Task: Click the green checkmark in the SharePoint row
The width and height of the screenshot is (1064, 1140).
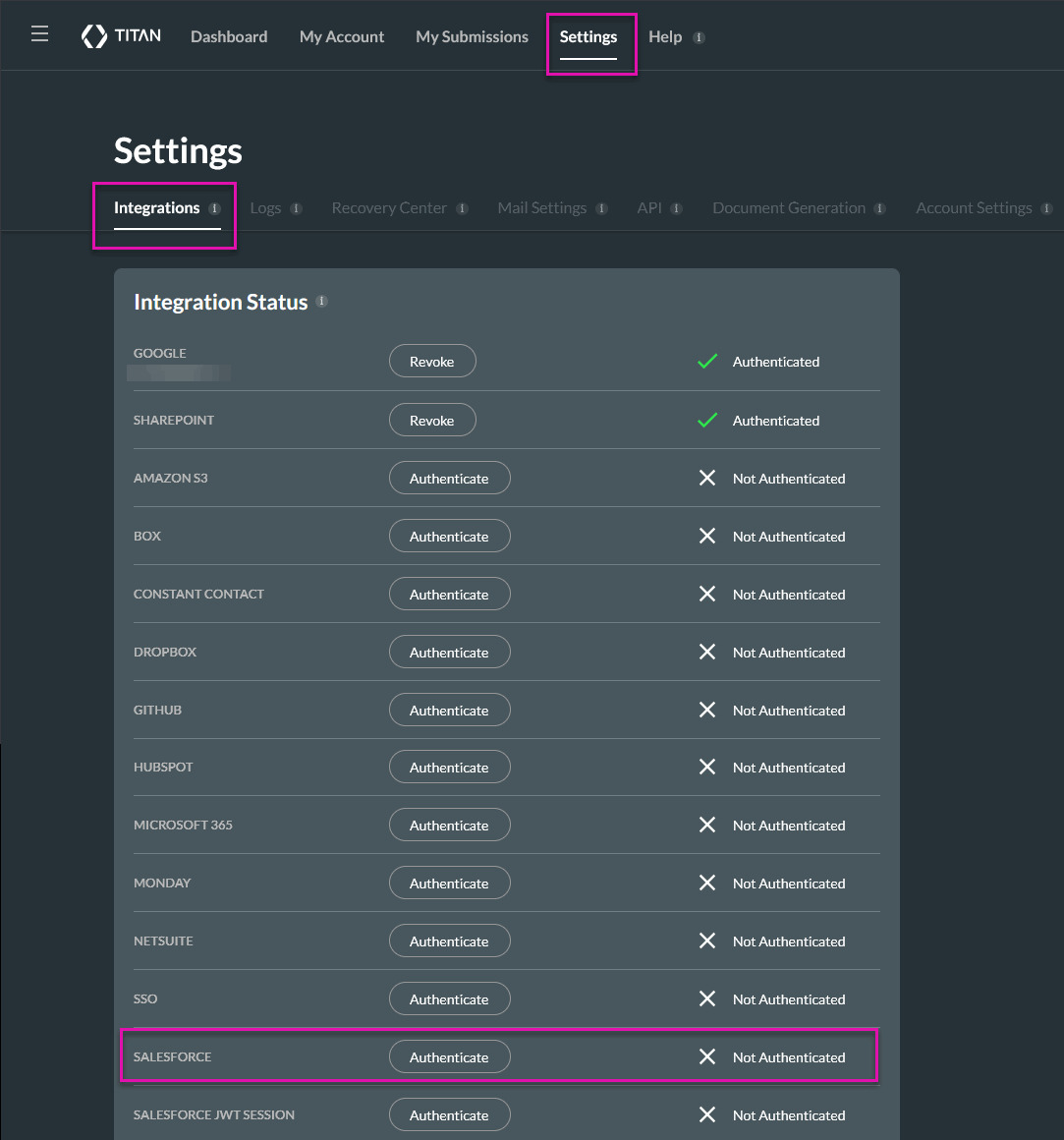Action: (x=707, y=421)
